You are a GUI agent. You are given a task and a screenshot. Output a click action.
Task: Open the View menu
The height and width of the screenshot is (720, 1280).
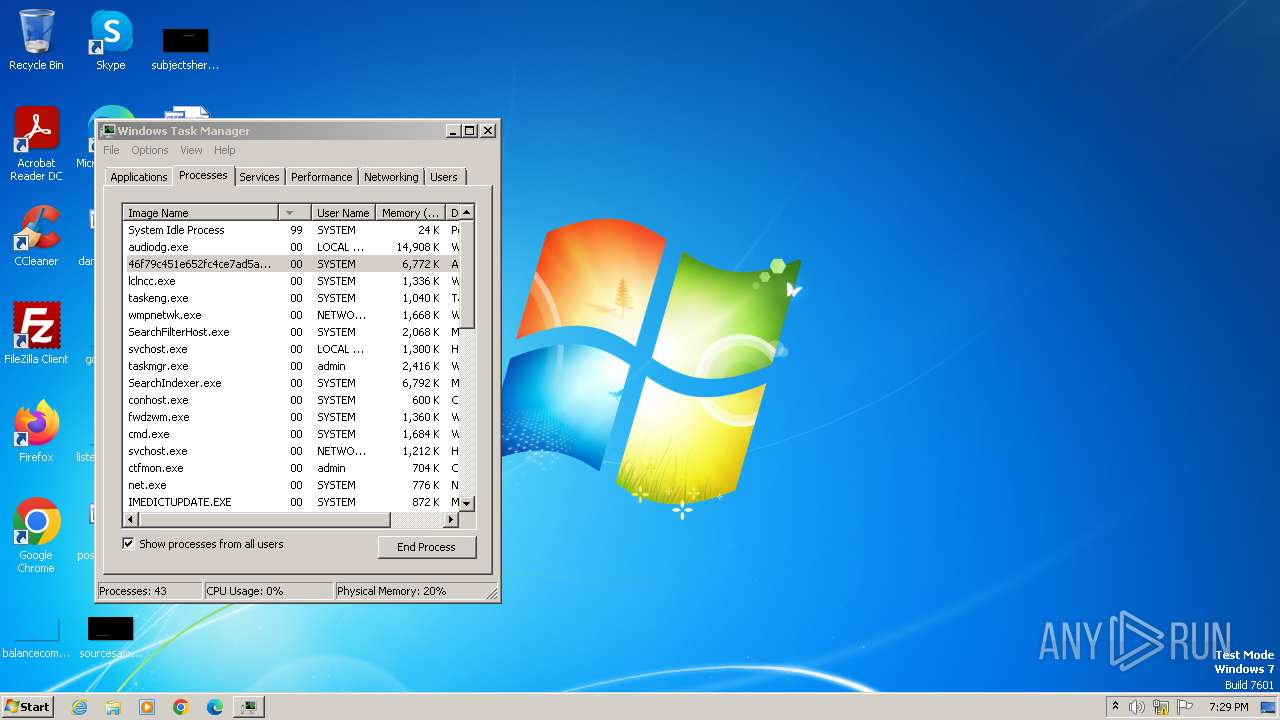[191, 150]
